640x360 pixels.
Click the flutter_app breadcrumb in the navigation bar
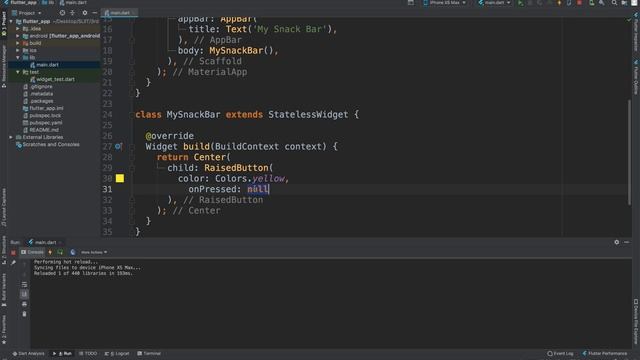(x=21, y=2)
